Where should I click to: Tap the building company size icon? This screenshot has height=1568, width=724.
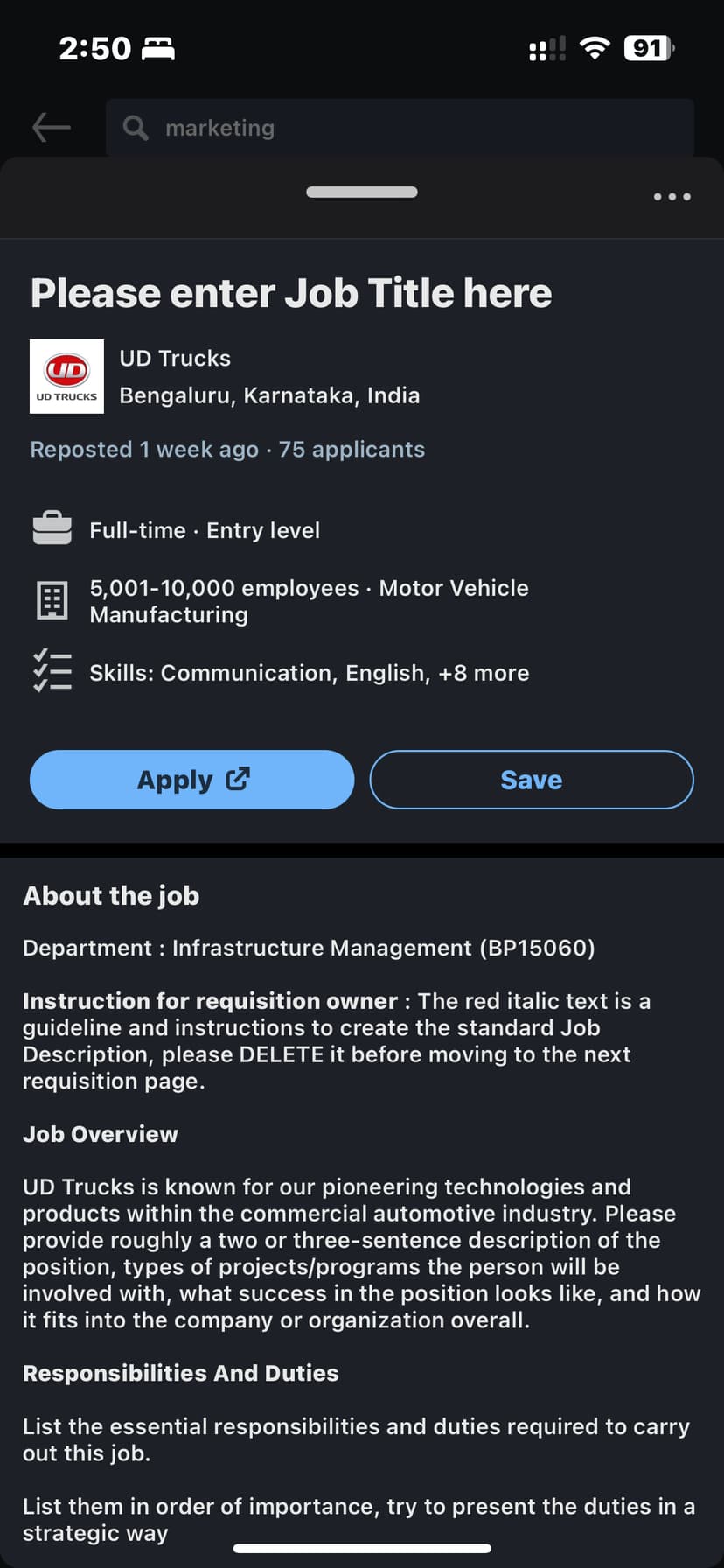(x=52, y=601)
